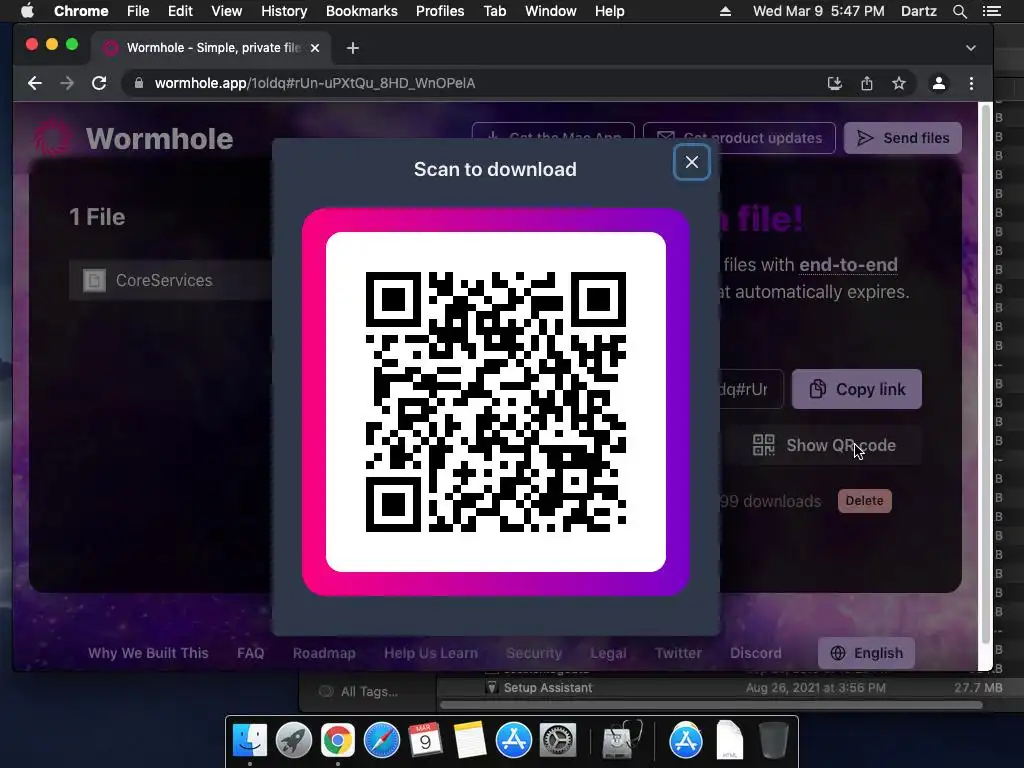Open the Window menu
This screenshot has height=768, width=1024.
point(551,11)
